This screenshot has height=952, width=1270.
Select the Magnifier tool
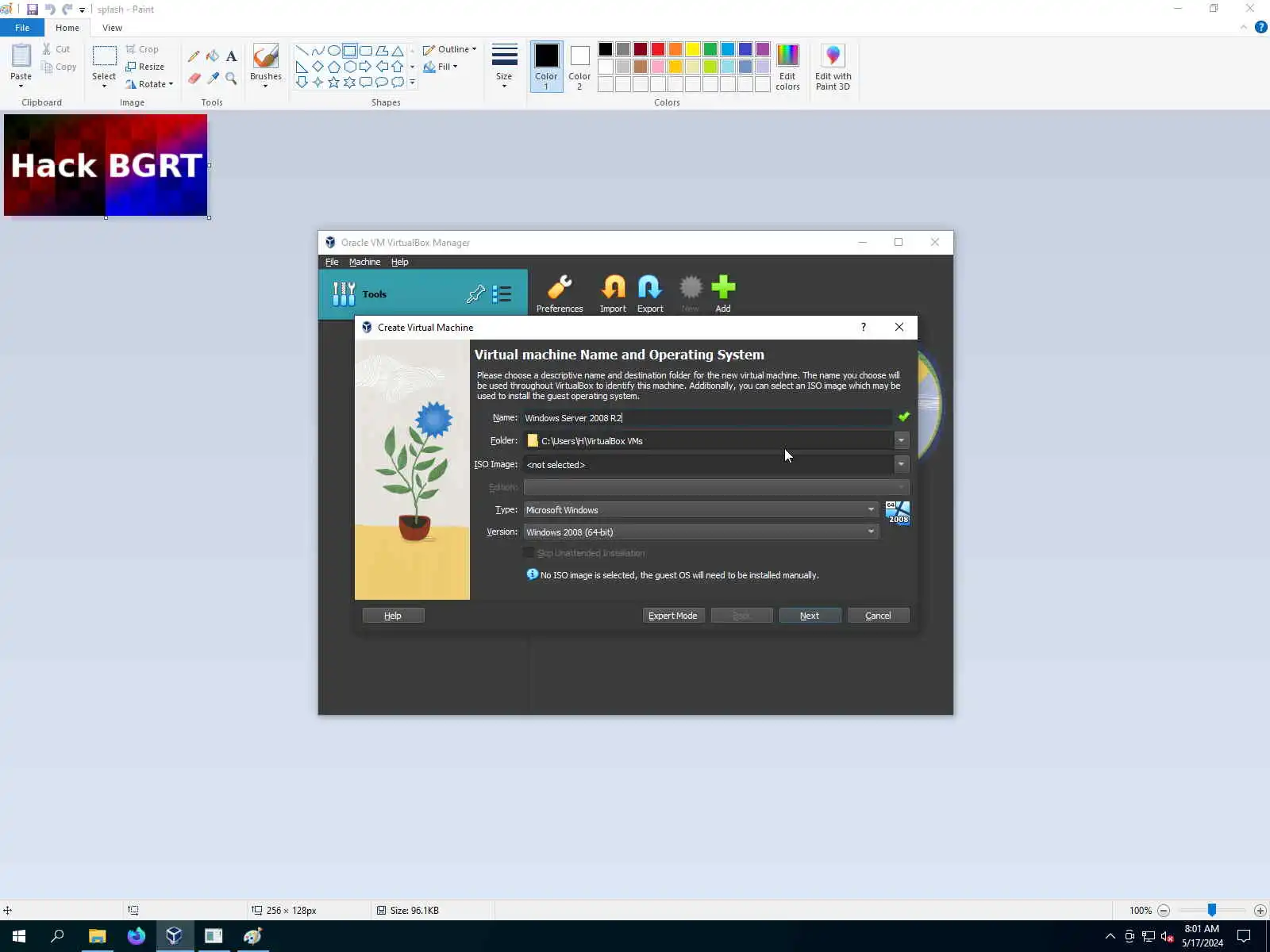[231, 78]
